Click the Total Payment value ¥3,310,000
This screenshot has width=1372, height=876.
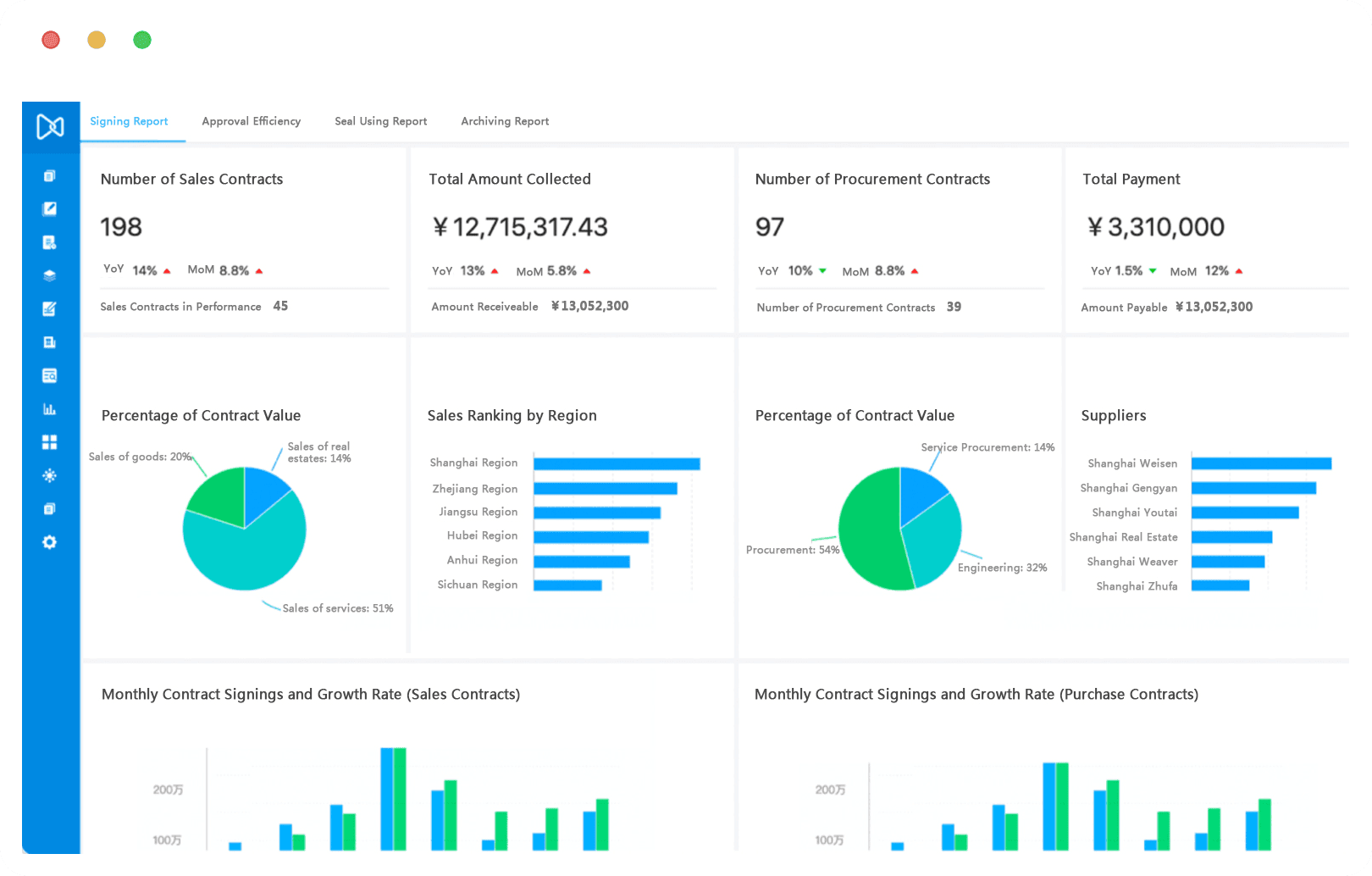click(x=1156, y=227)
